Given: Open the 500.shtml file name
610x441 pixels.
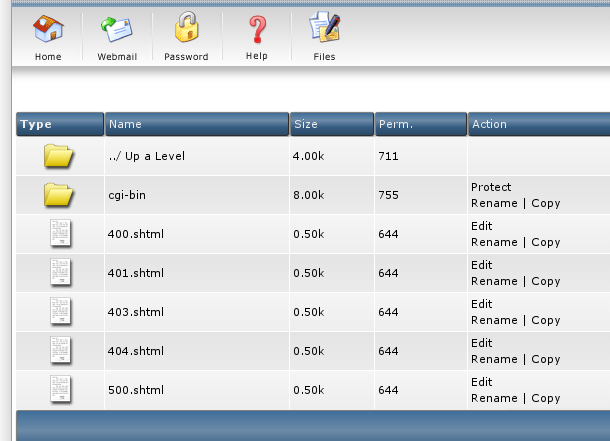Looking at the screenshot, I should pyautogui.click(x=136, y=390).
